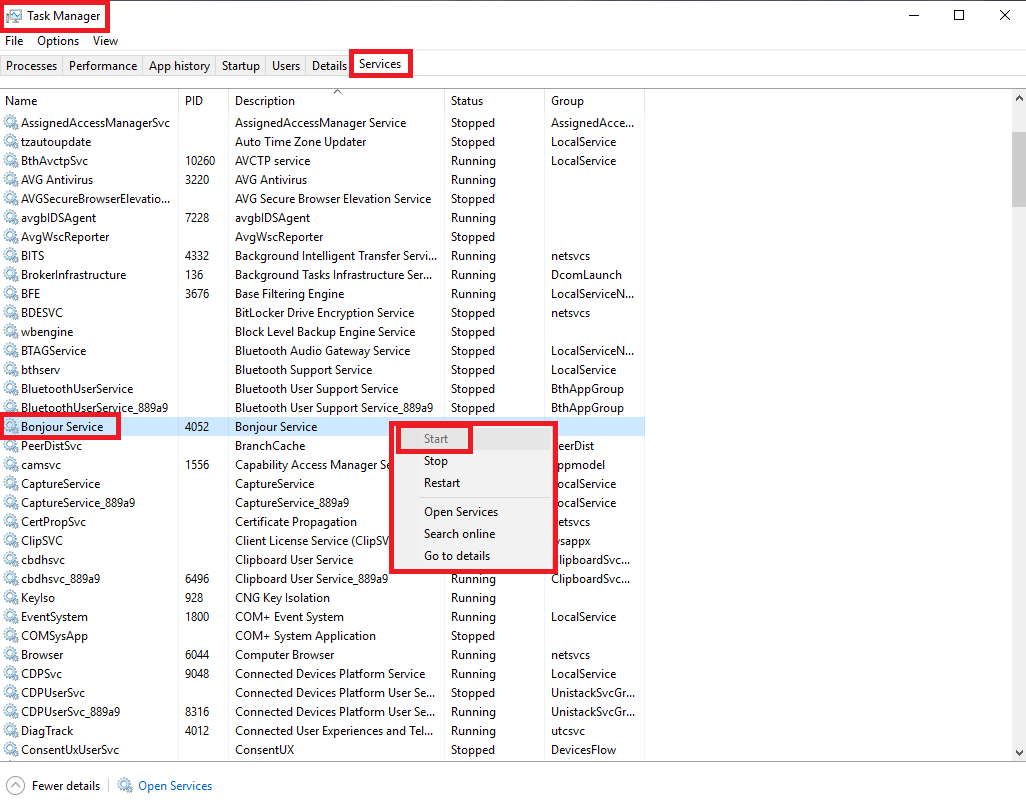This screenshot has height=807, width=1026.
Task: Click the gear icon beside BrokerInfrastructure
Action: point(10,274)
